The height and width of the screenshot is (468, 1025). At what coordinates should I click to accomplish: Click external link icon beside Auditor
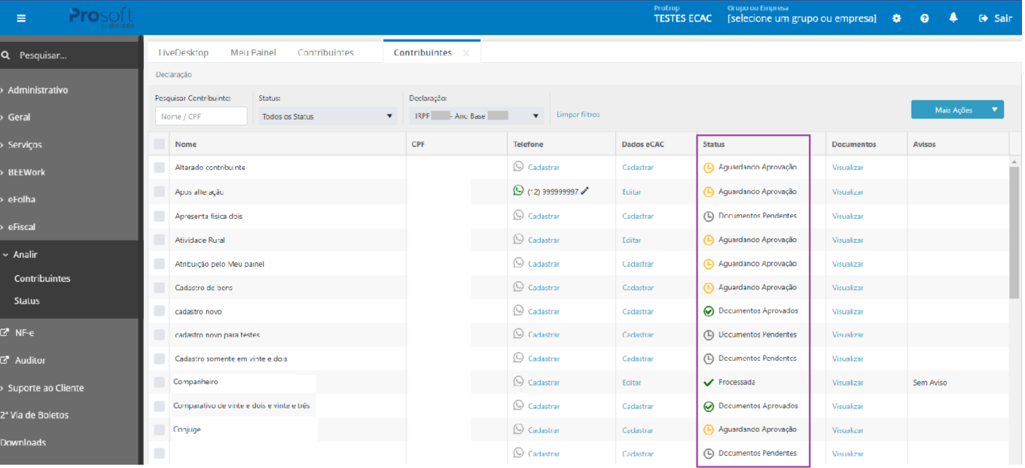pyautogui.click(x=5, y=359)
